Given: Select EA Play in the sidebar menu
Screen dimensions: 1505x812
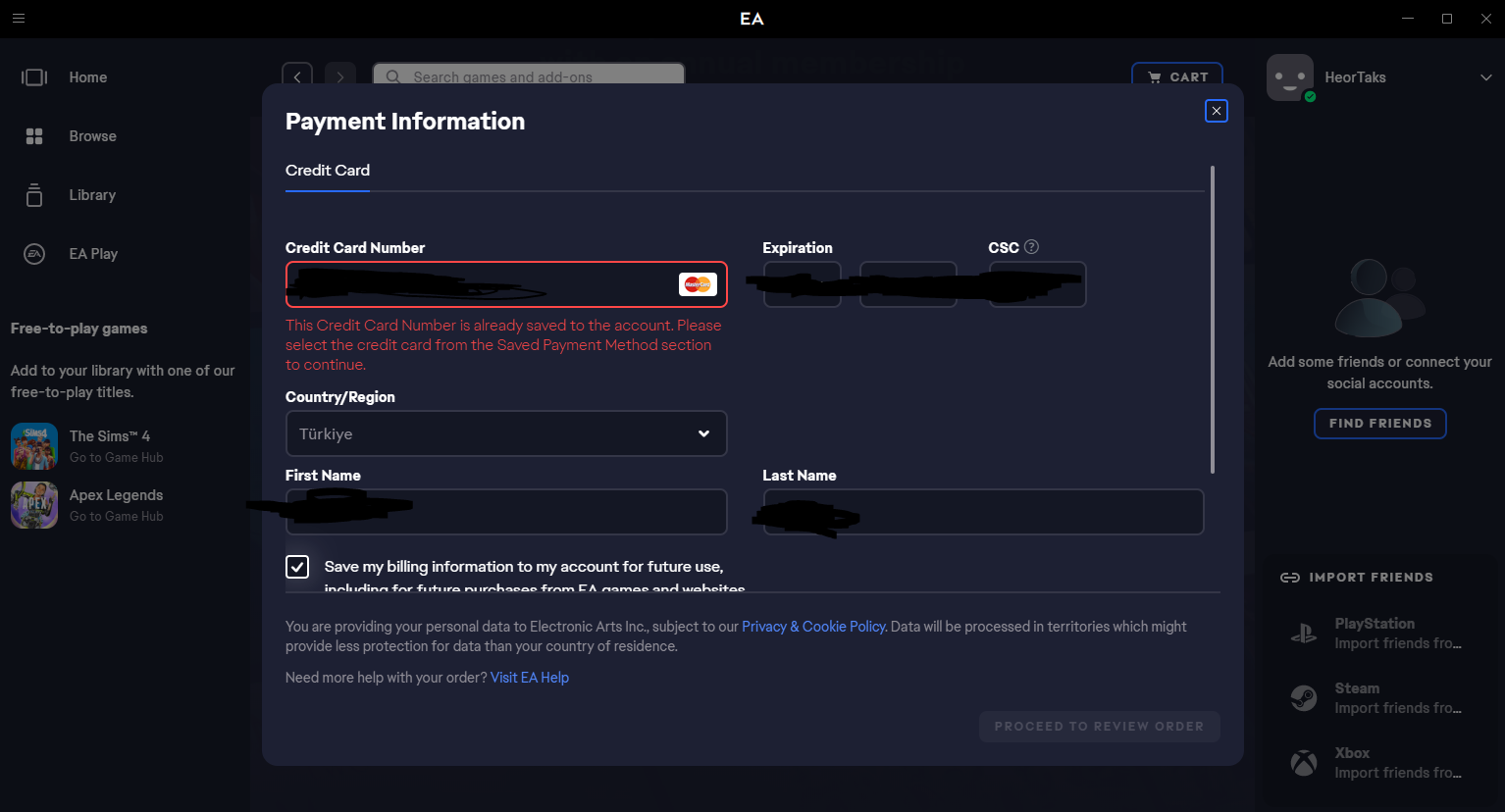Looking at the screenshot, I should [93, 254].
